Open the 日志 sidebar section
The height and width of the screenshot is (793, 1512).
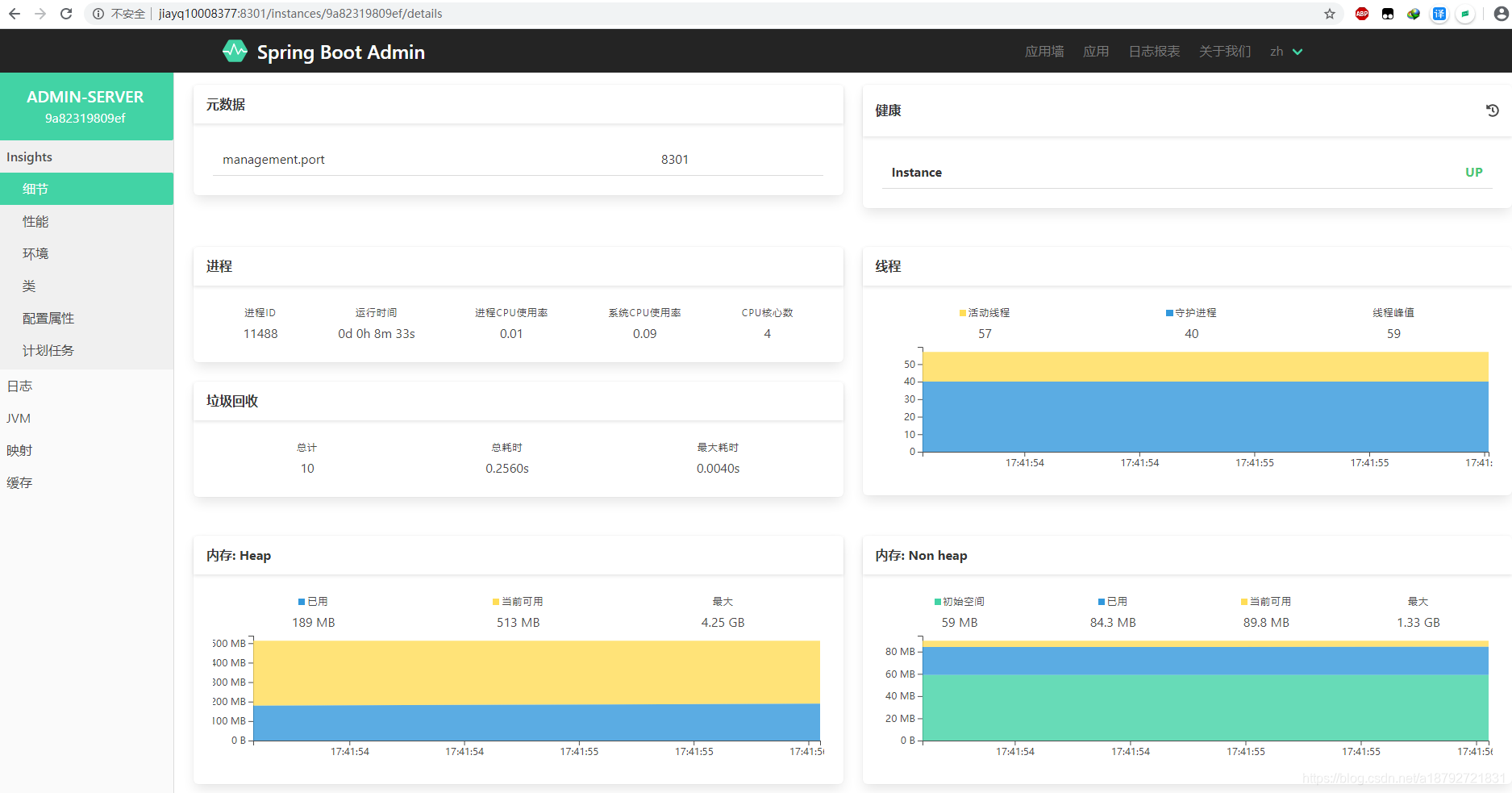tap(86, 386)
